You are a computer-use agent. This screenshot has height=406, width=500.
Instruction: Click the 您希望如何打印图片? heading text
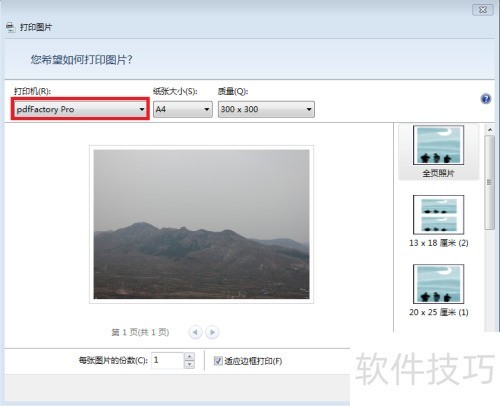tap(82, 60)
